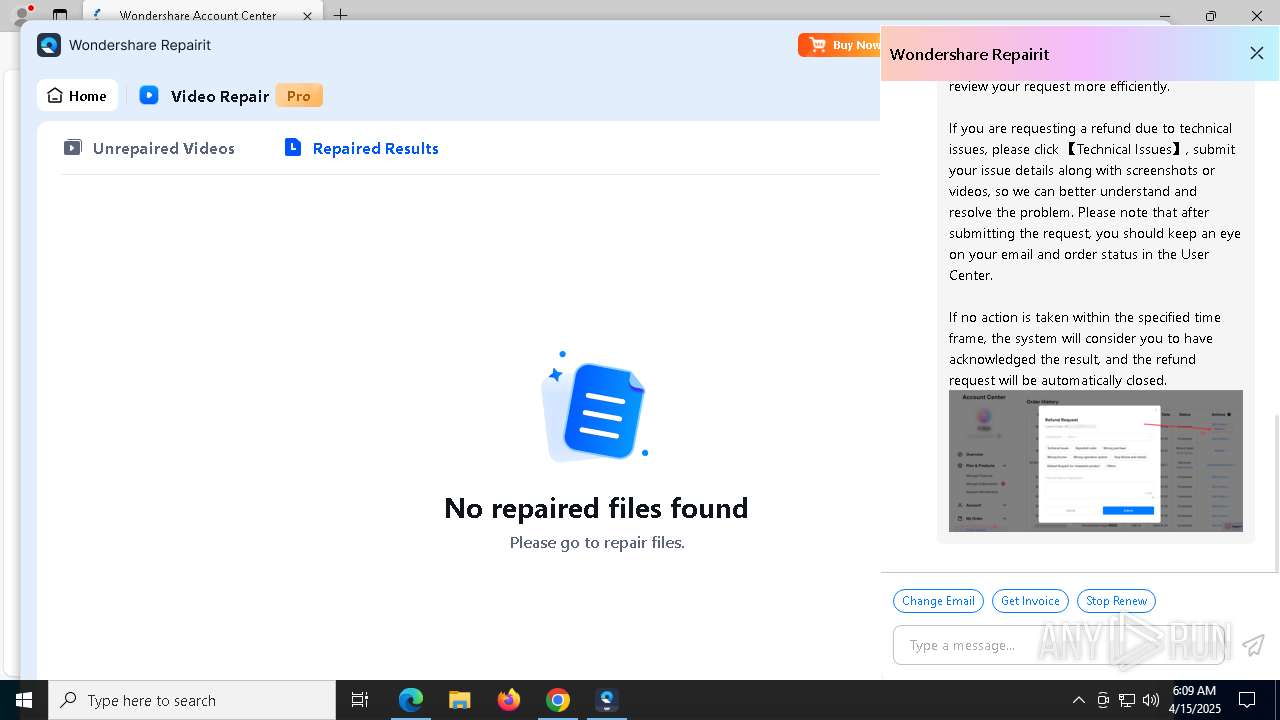Show hidden system tray icons
The image size is (1280, 720).
pos(1078,700)
